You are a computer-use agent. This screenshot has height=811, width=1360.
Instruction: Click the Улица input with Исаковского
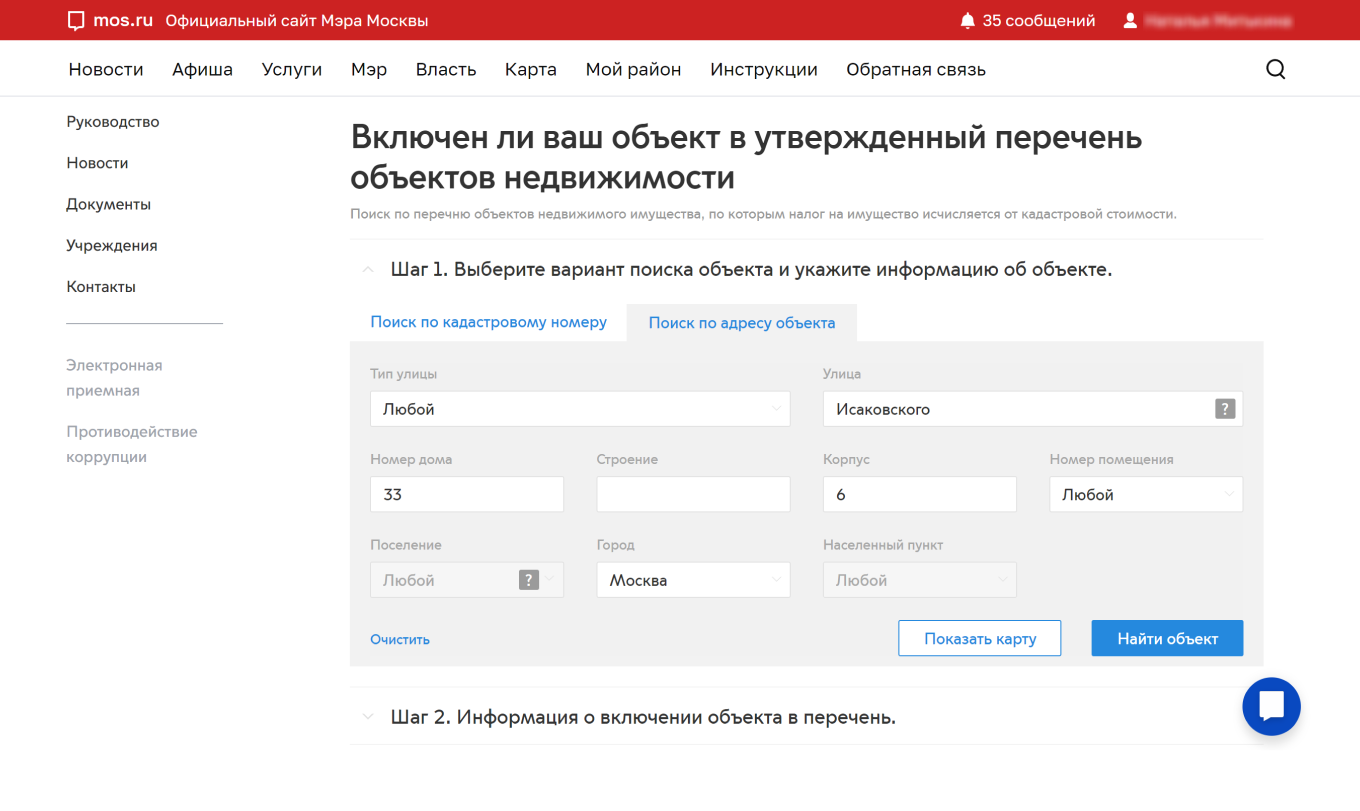click(x=1033, y=409)
